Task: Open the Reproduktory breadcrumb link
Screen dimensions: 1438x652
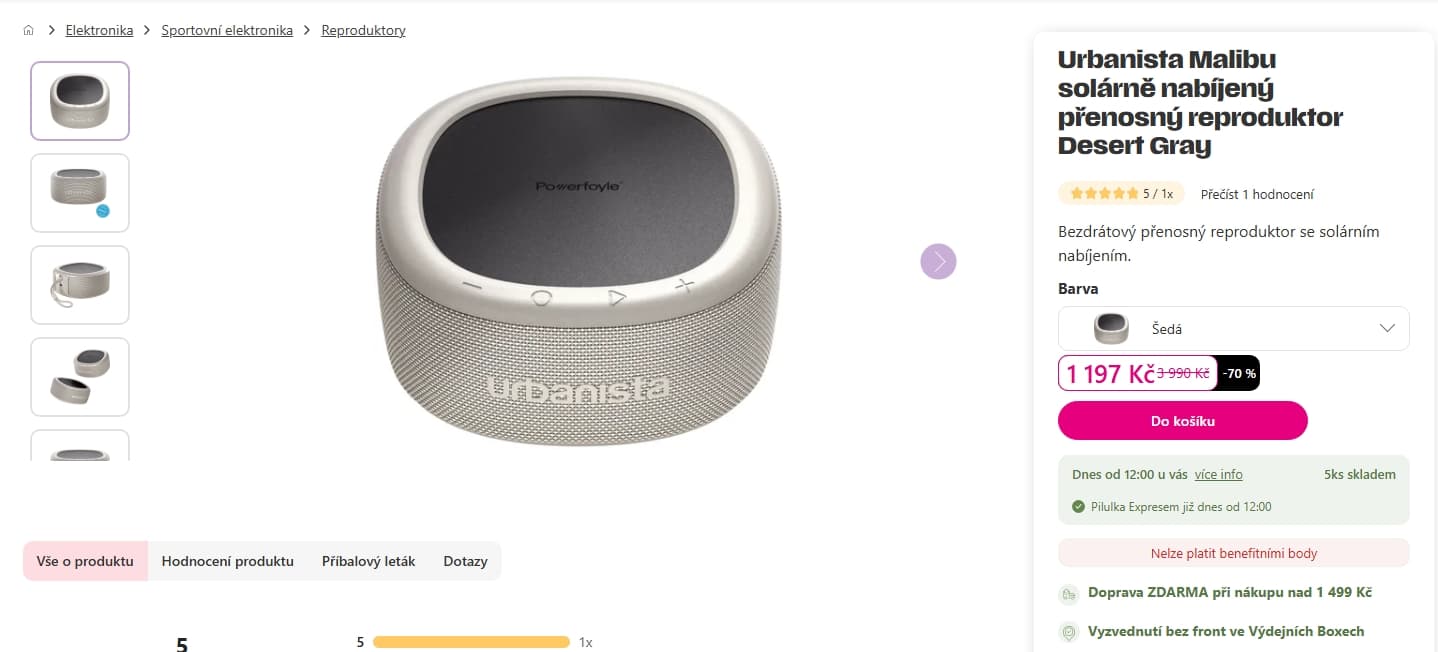Action: (x=363, y=30)
